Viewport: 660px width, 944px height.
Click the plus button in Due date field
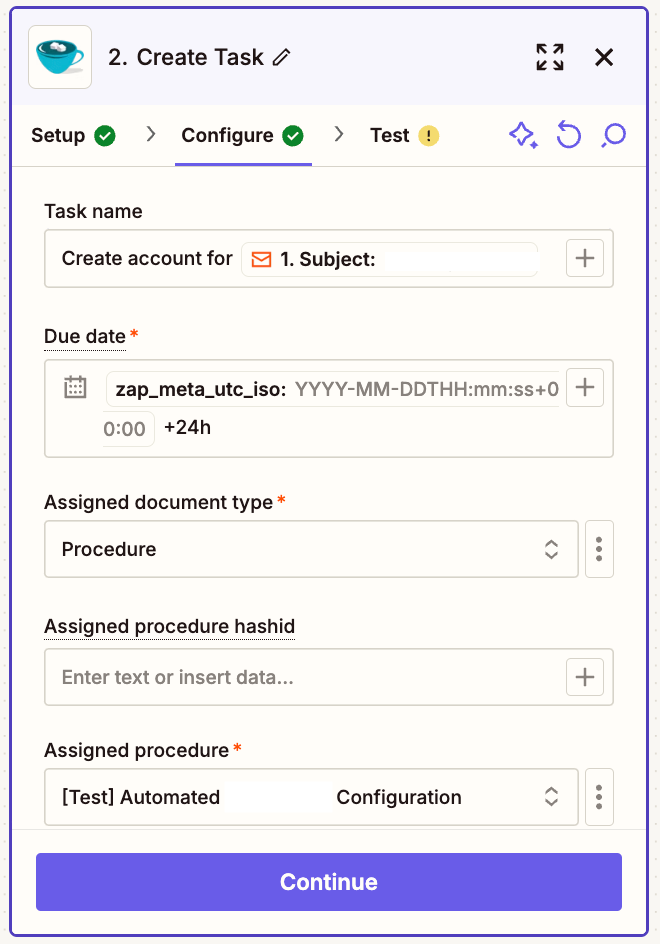585,388
